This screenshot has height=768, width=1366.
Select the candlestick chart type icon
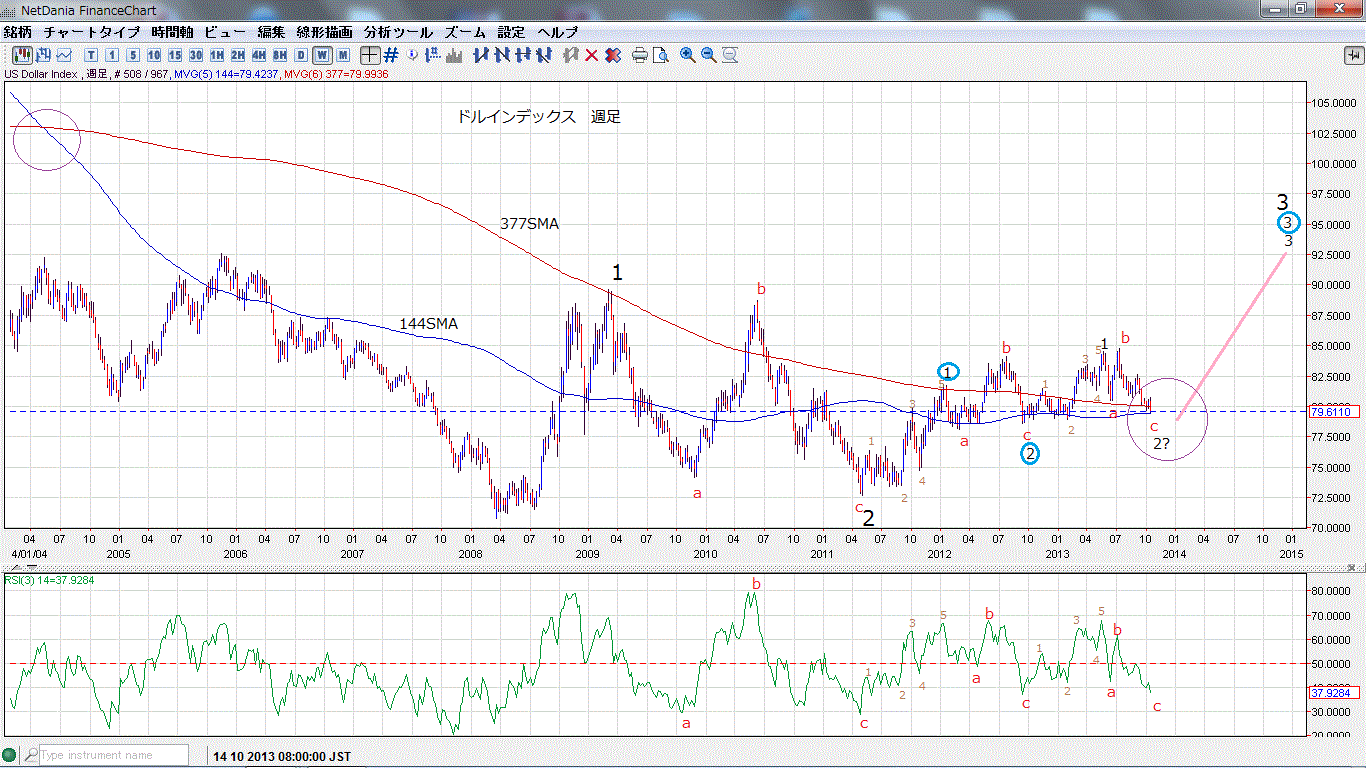(x=22, y=55)
